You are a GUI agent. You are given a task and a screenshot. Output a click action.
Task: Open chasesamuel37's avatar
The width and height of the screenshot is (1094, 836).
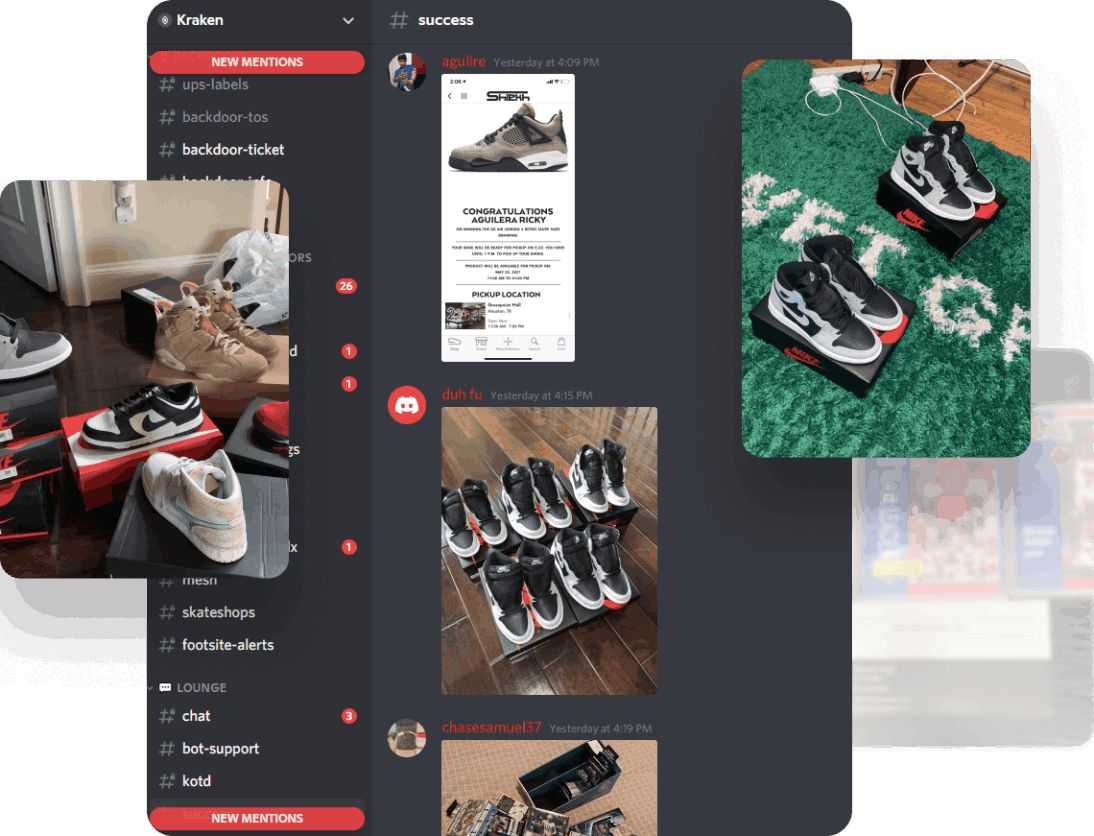click(407, 738)
